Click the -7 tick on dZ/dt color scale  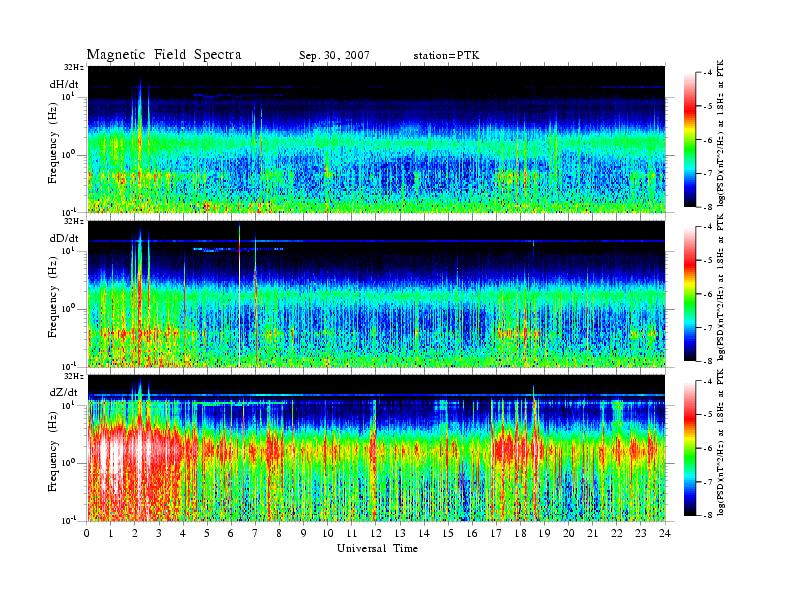click(x=708, y=482)
